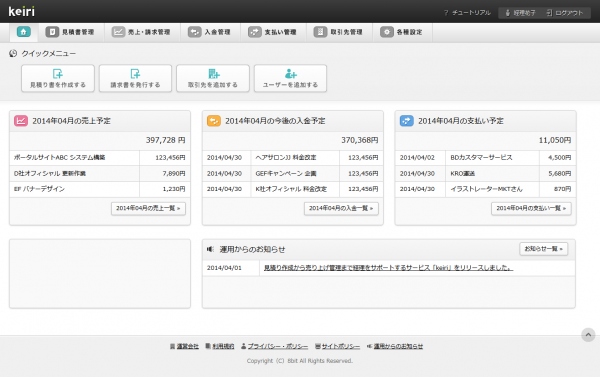Viewport: 600px width, 377px height.
Task: Select row D社オフィシャル 更新作業
Action: click(100, 173)
